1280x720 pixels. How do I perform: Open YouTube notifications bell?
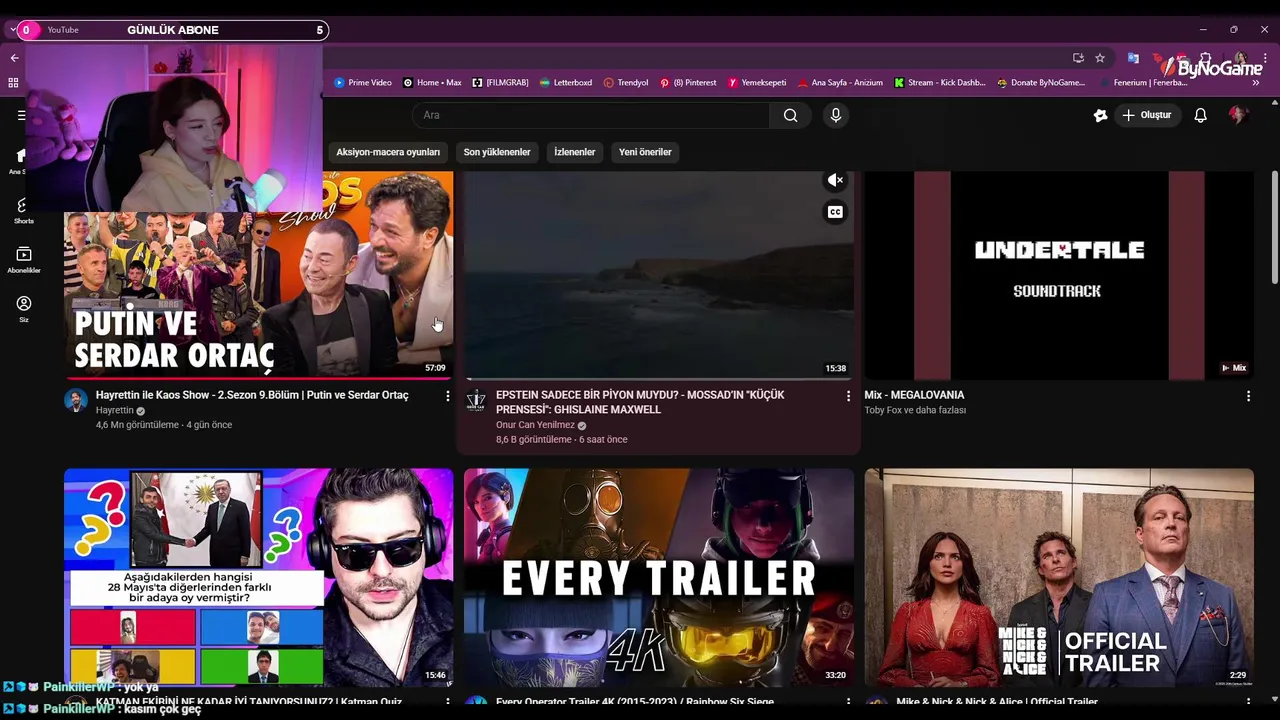(1200, 115)
